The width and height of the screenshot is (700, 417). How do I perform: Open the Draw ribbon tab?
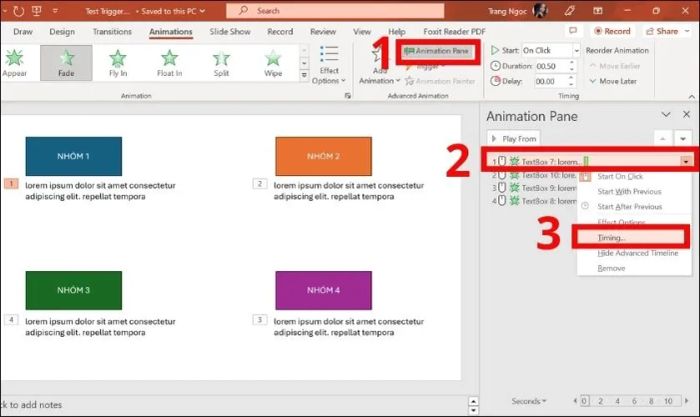tap(23, 32)
